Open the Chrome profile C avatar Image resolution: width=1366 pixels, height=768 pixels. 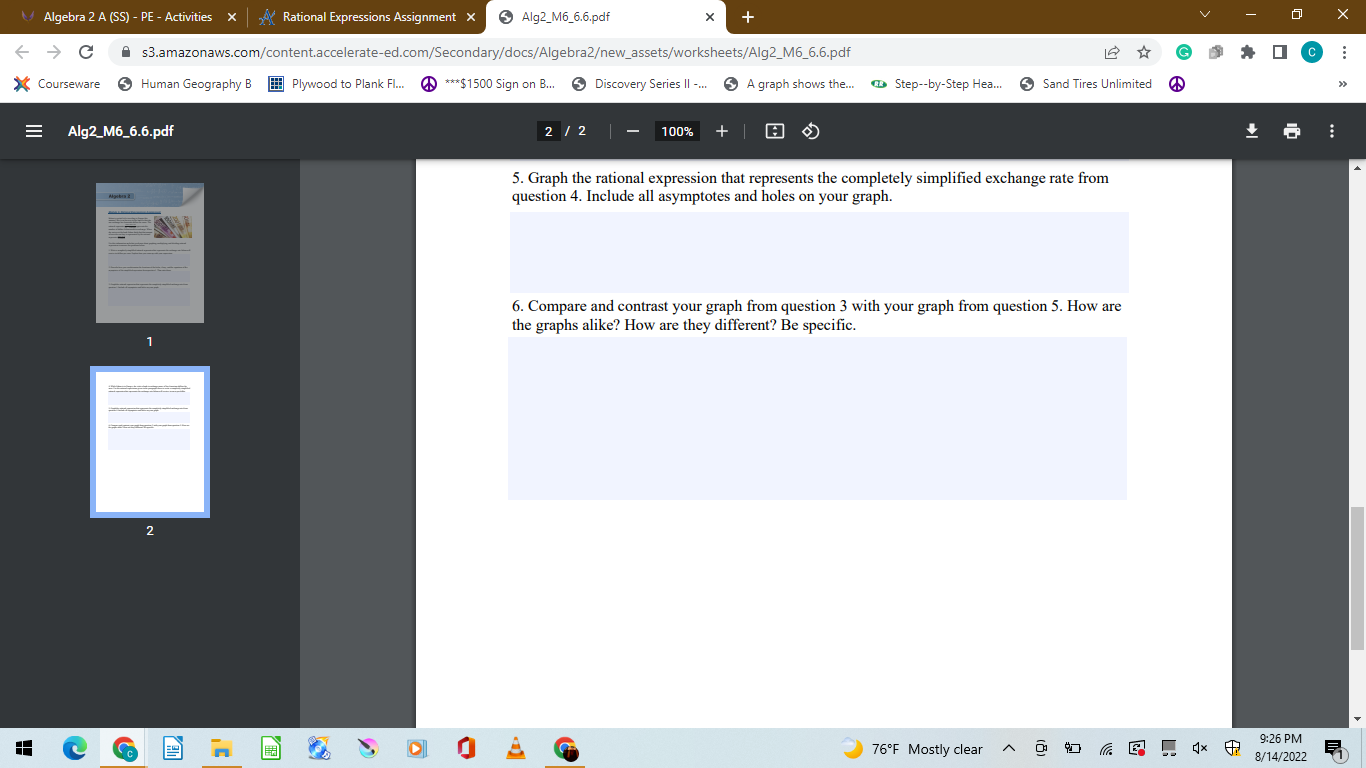(x=1312, y=52)
